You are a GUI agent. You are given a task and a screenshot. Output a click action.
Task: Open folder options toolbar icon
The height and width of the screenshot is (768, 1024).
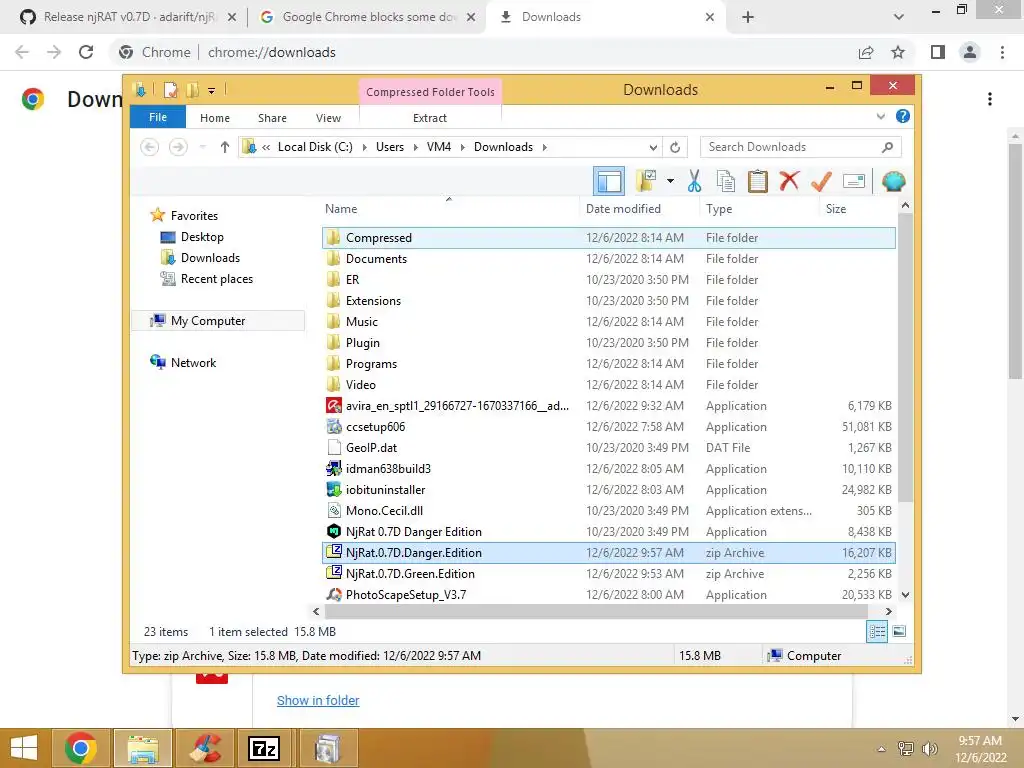point(647,181)
